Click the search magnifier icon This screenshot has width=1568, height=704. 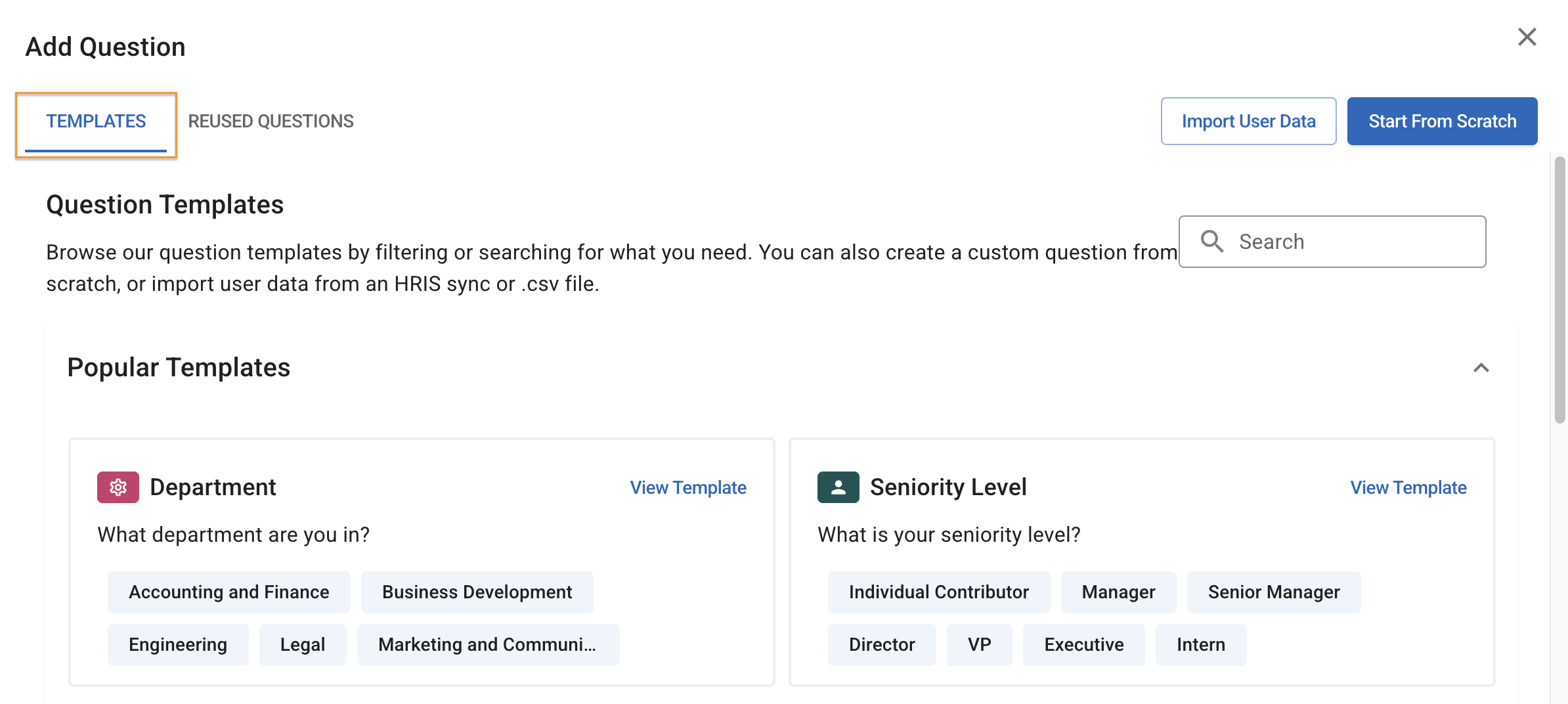[x=1212, y=242]
